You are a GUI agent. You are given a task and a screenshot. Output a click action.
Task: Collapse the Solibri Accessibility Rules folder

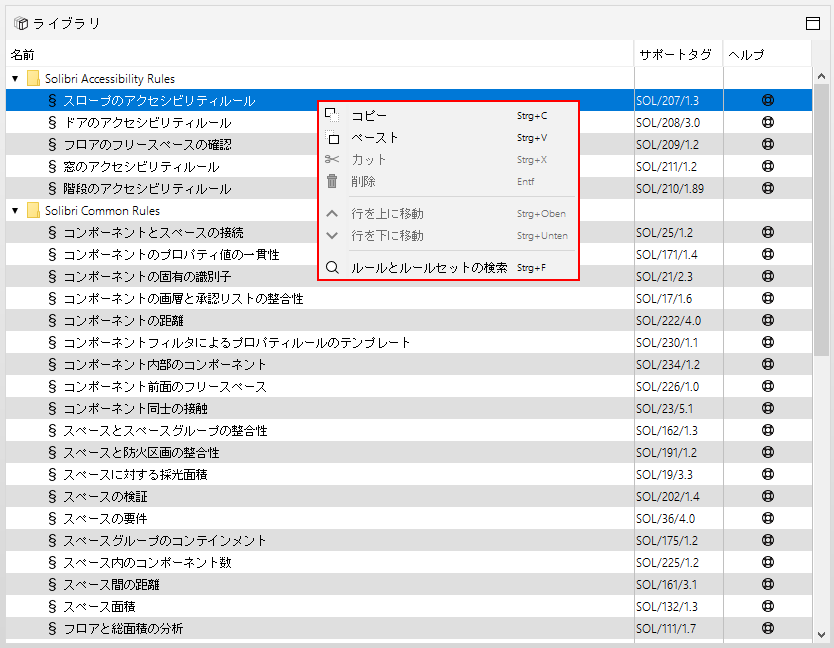[x=15, y=79]
